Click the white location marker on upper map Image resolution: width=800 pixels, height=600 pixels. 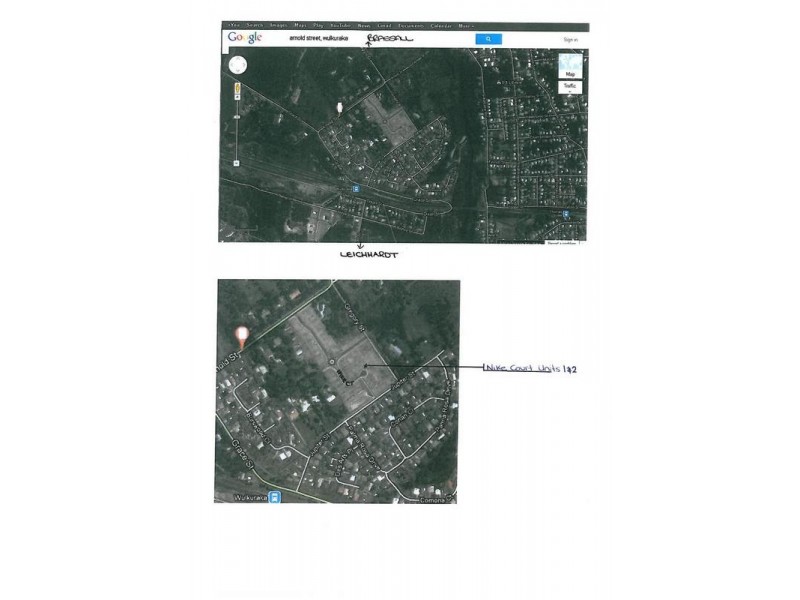(x=339, y=107)
